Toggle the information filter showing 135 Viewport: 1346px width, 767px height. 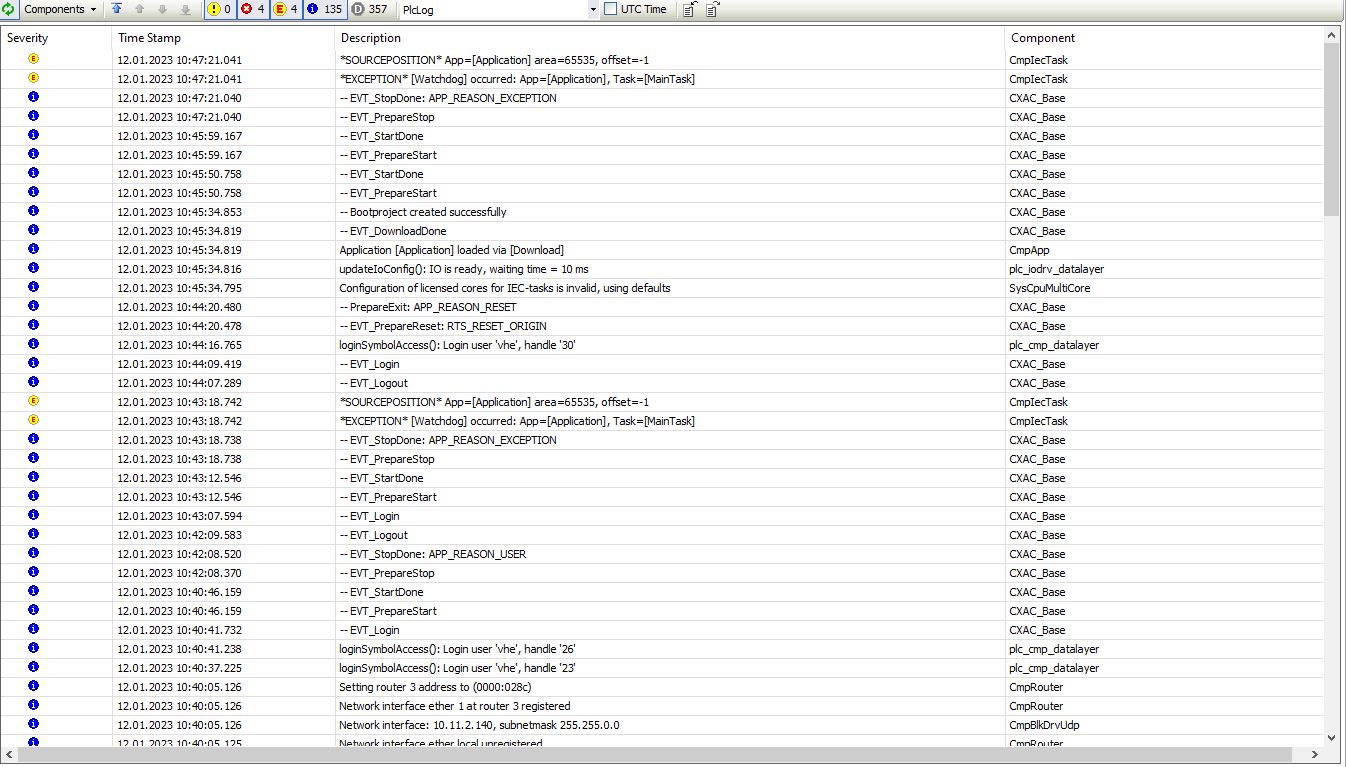[325, 9]
